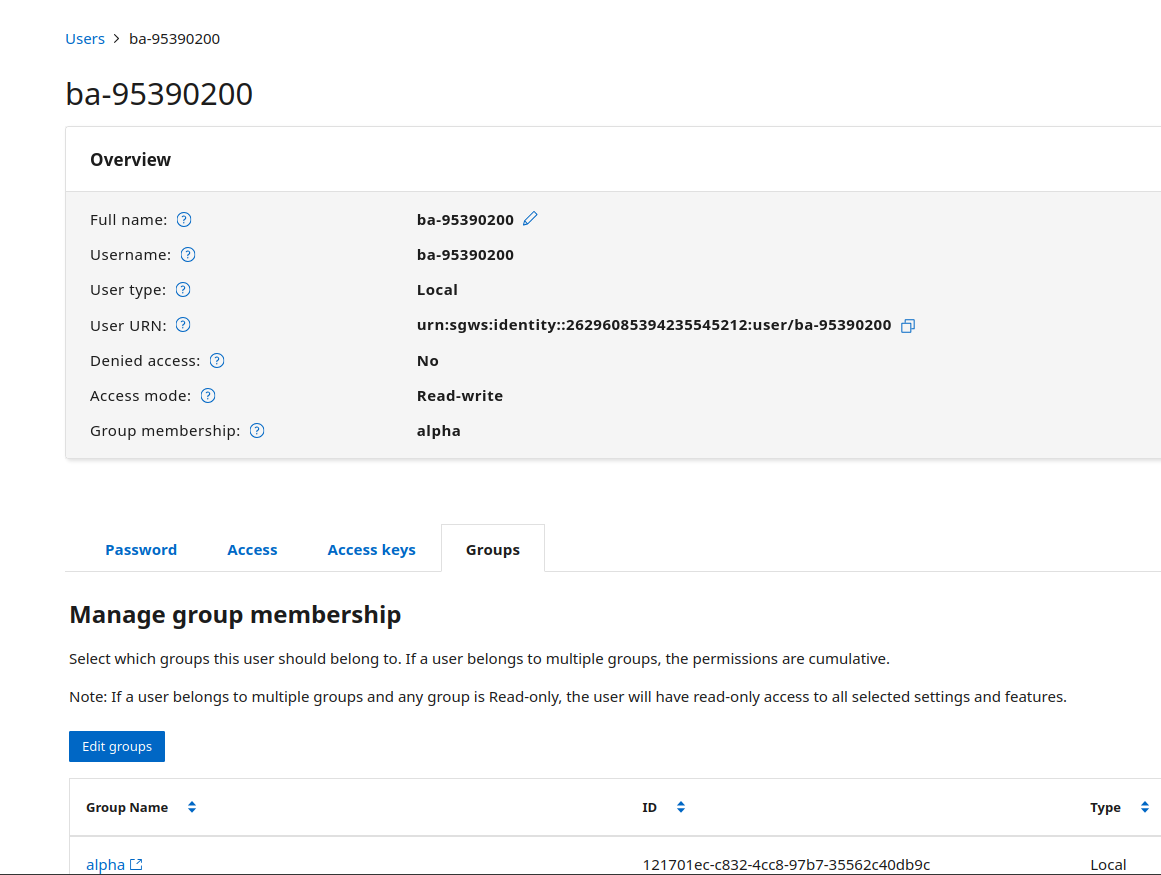The image size is (1161, 875).
Task: Click the group ID 121701ec-c832-4cc8-97b7-35562c40db9c
Action: point(786,865)
